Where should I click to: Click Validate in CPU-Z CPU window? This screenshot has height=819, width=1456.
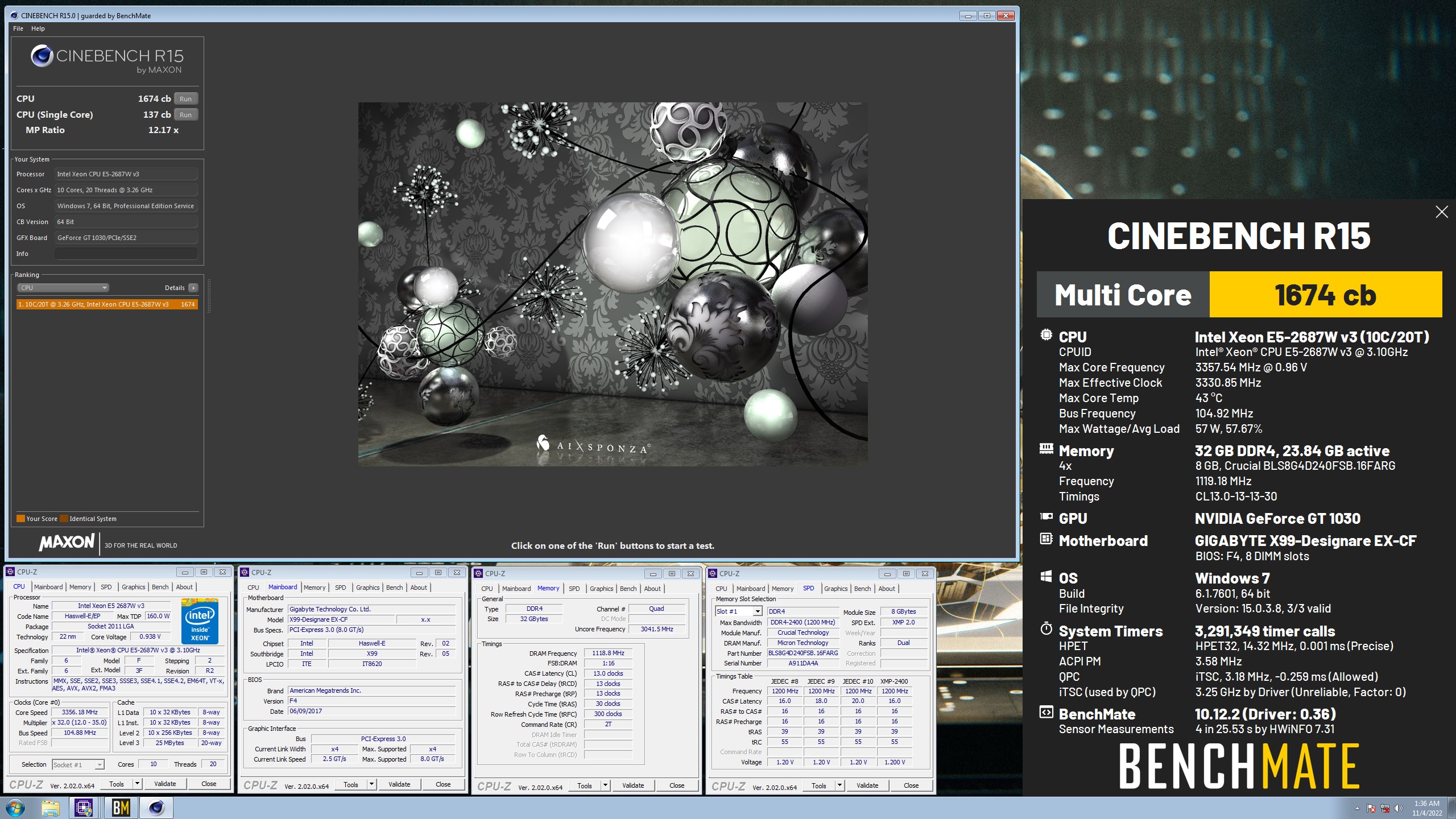tap(165, 784)
